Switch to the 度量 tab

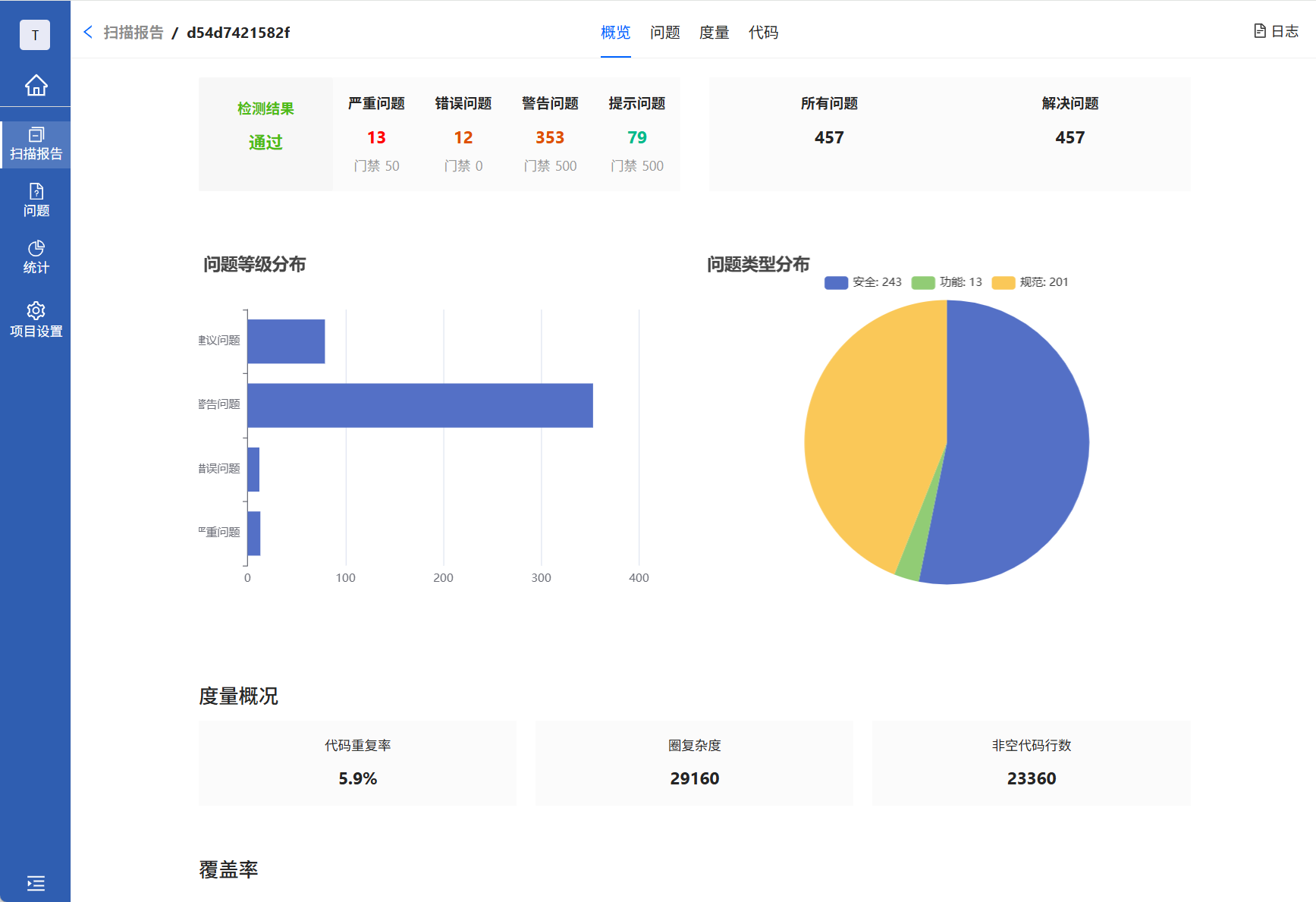coord(714,33)
